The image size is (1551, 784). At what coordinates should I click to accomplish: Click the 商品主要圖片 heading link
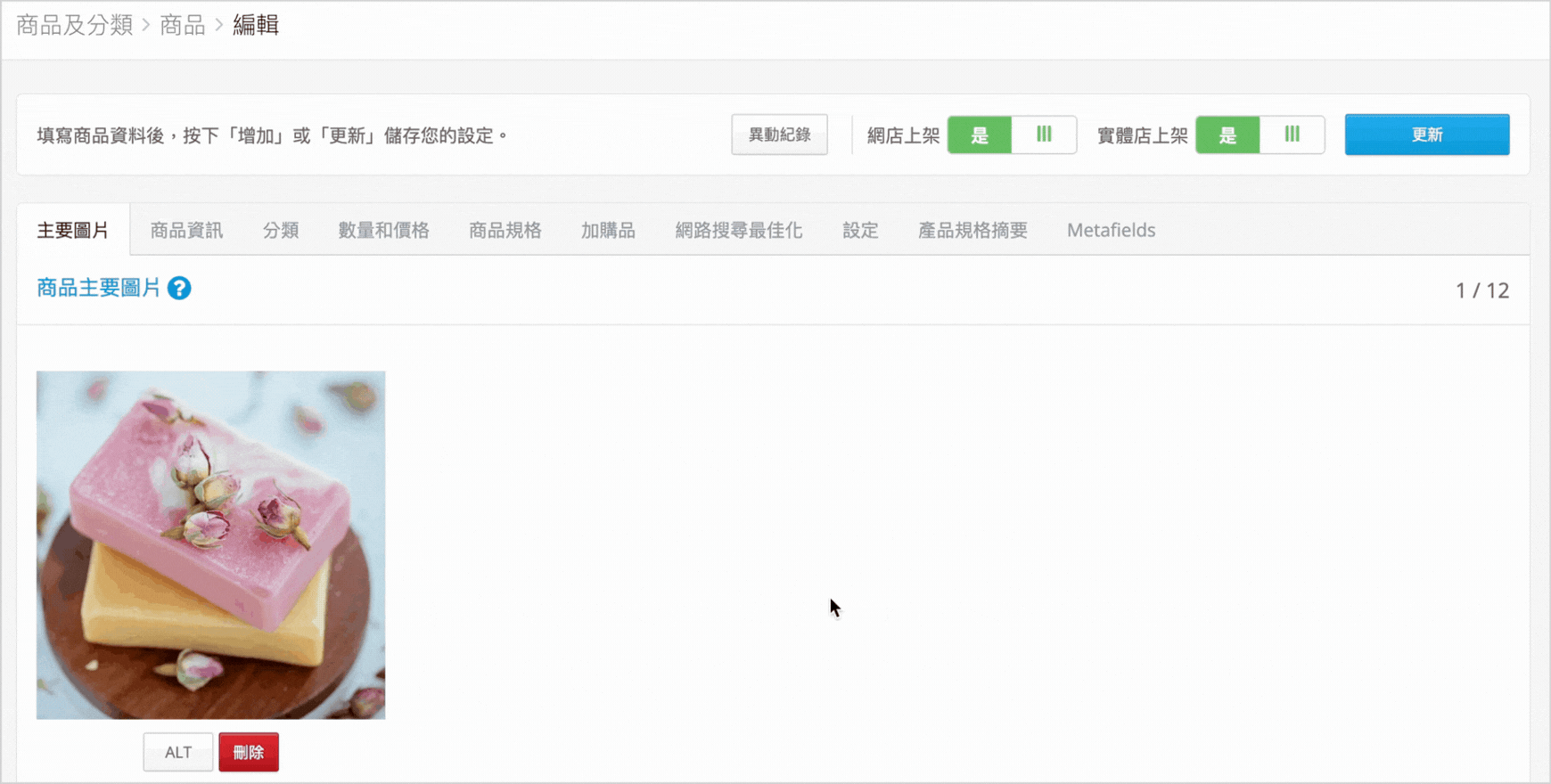click(99, 288)
